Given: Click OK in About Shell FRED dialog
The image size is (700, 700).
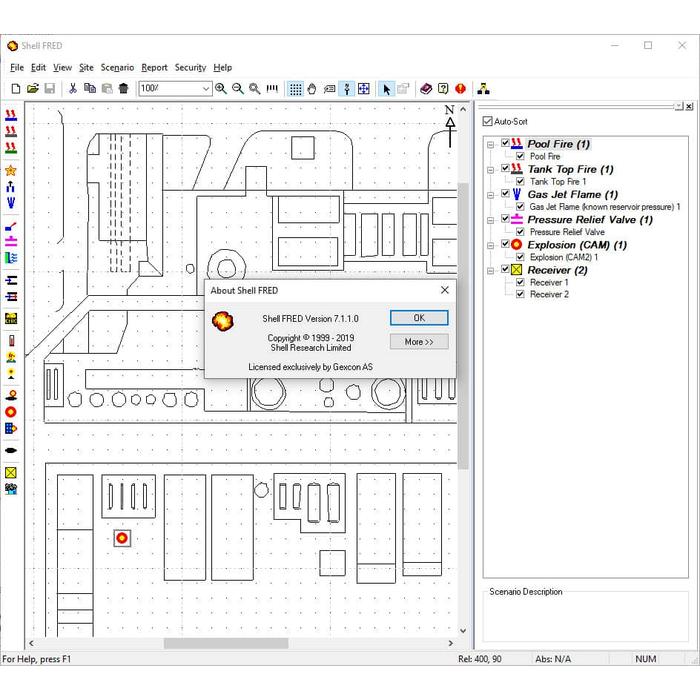Looking at the screenshot, I should tap(419, 318).
